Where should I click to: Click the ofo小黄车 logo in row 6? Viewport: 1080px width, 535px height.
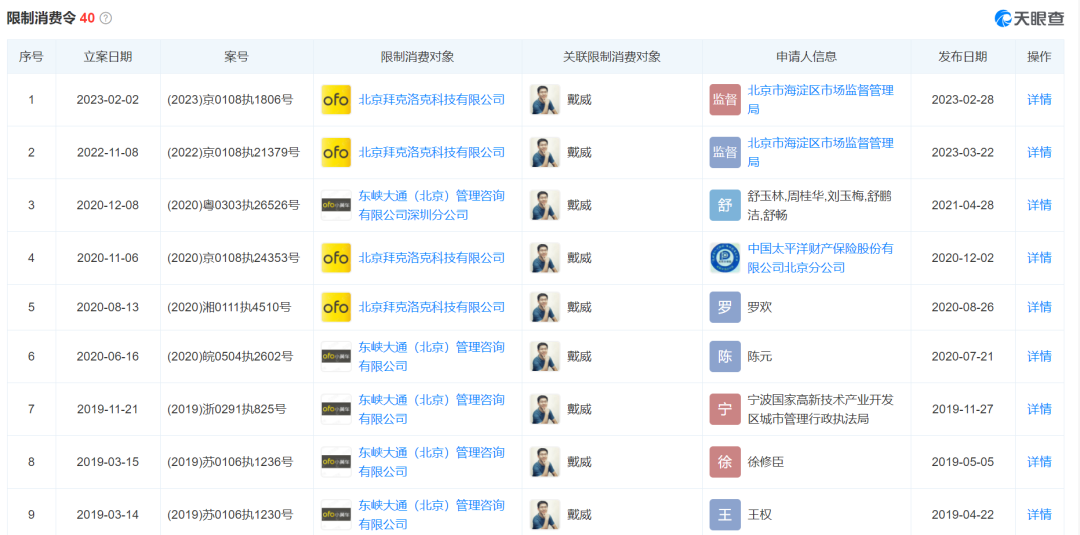click(x=336, y=356)
